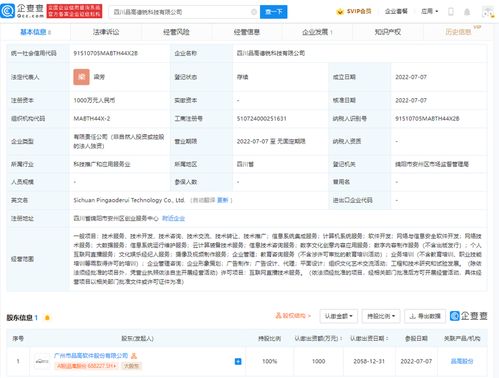The image size is (499, 378).
Task: Select business registration number 510724000251631
Action: pos(261,118)
